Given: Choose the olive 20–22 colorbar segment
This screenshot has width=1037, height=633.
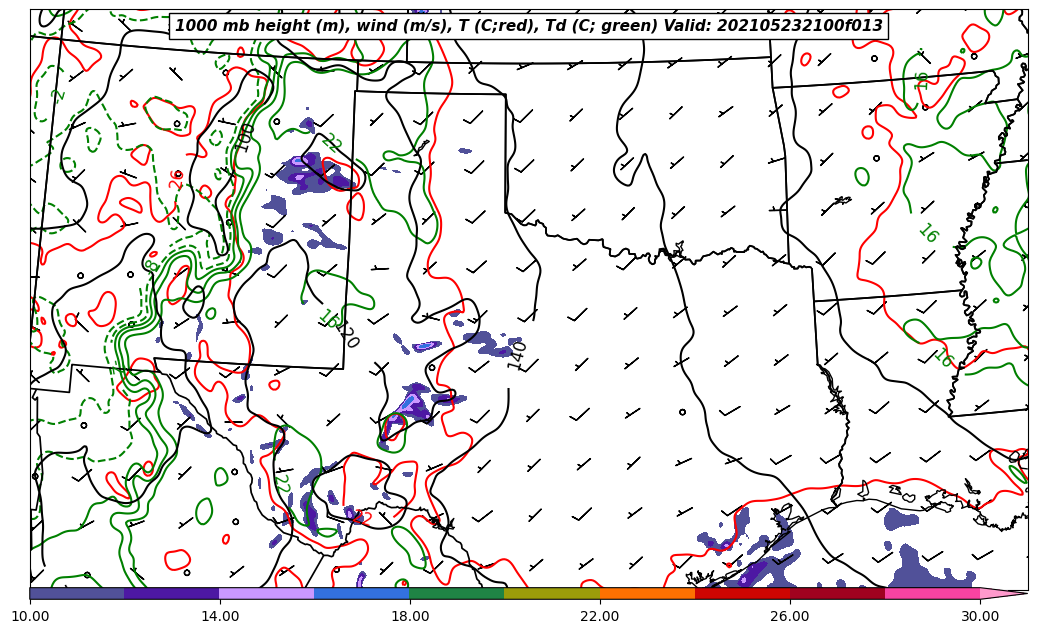Looking at the screenshot, I should (x=552, y=593).
